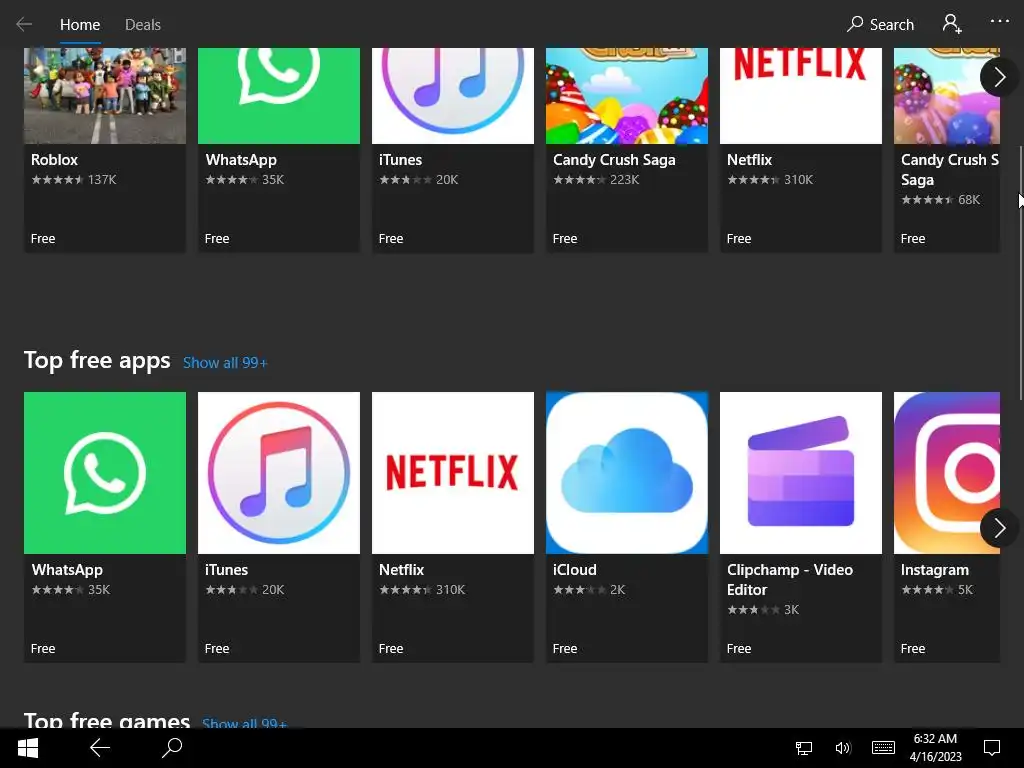
Task: Open the Clipchamp clapperboard icon
Action: (x=801, y=473)
